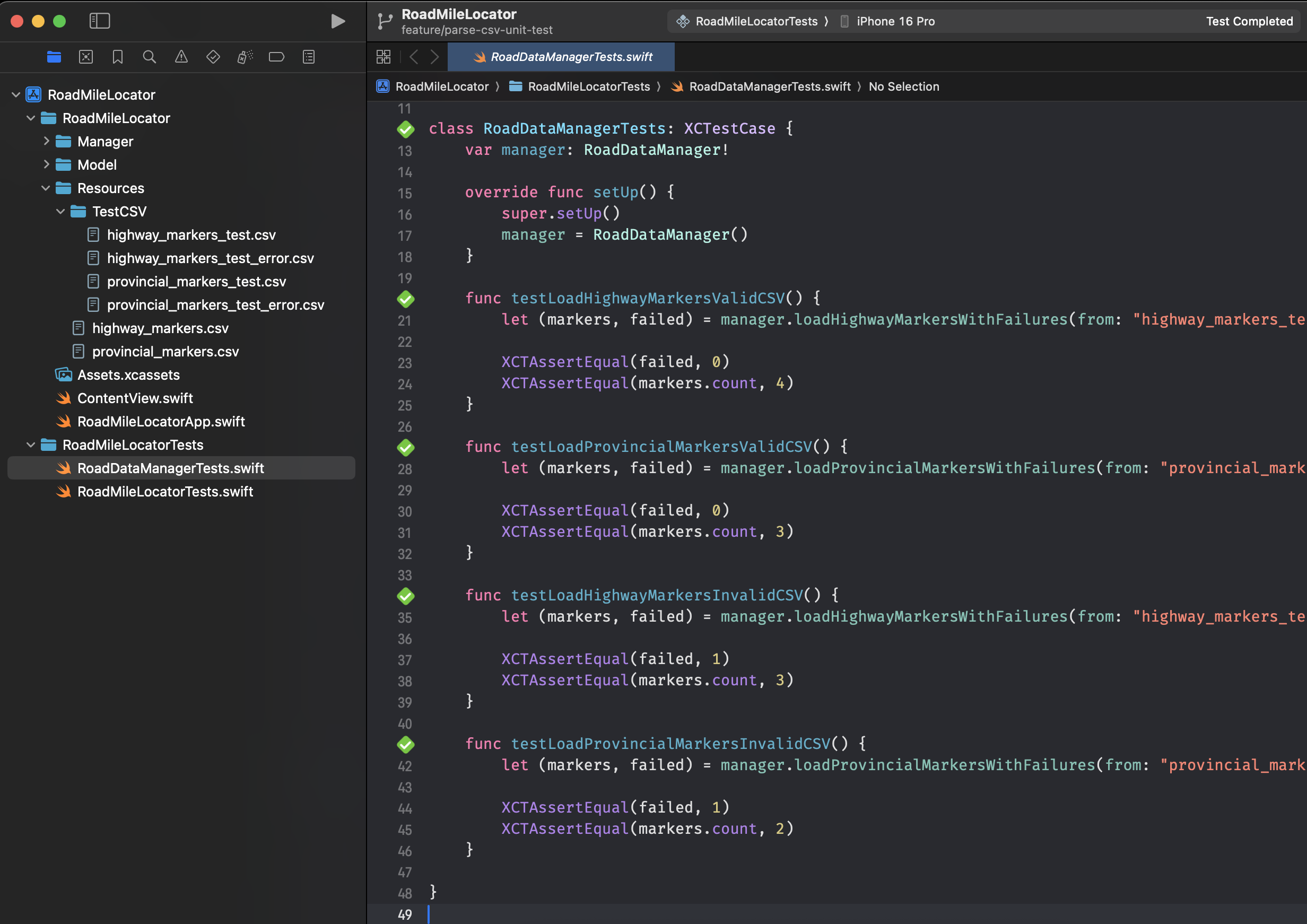1307x924 pixels.
Task: Toggle the navigator sidebar visibility
Action: 100,21
